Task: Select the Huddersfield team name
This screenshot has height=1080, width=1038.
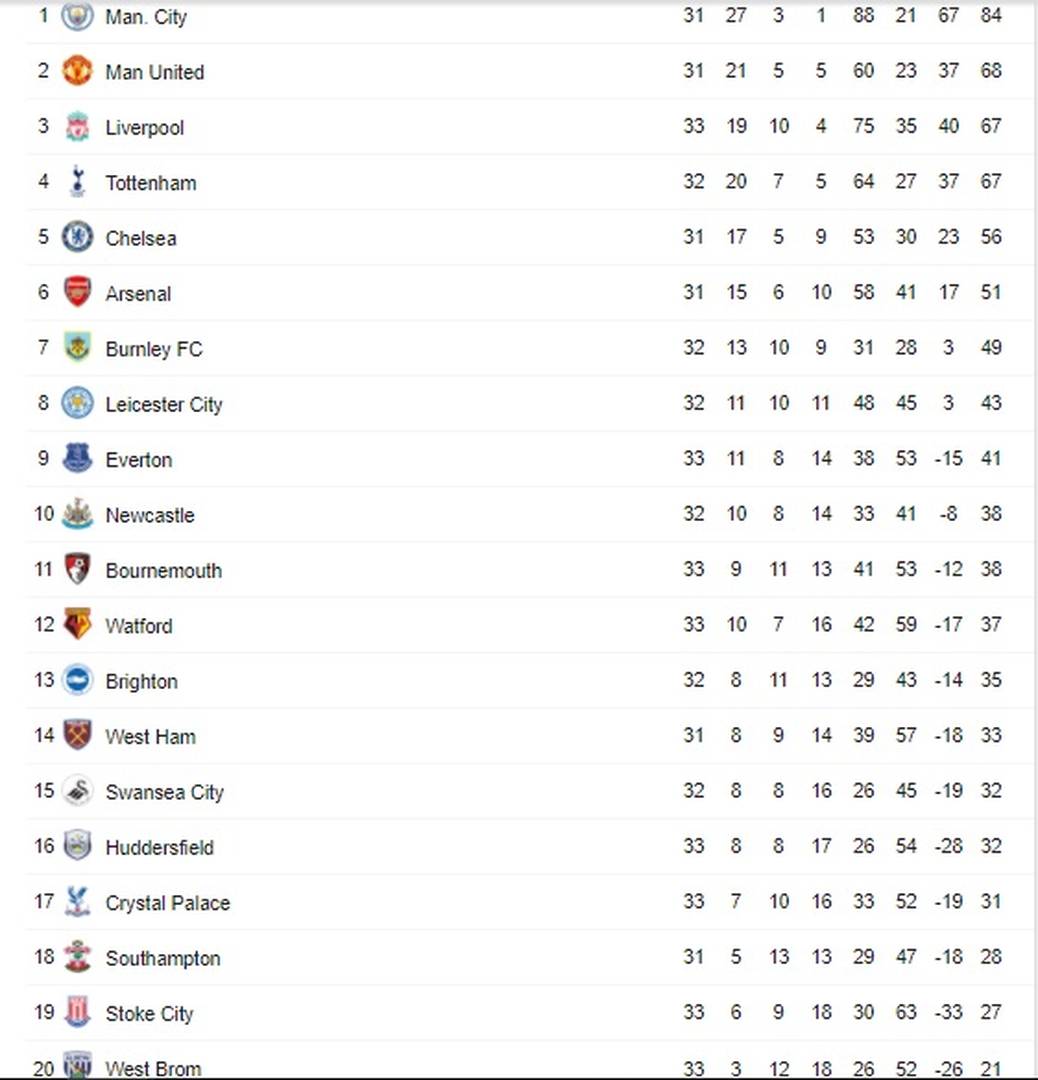Action: point(159,848)
